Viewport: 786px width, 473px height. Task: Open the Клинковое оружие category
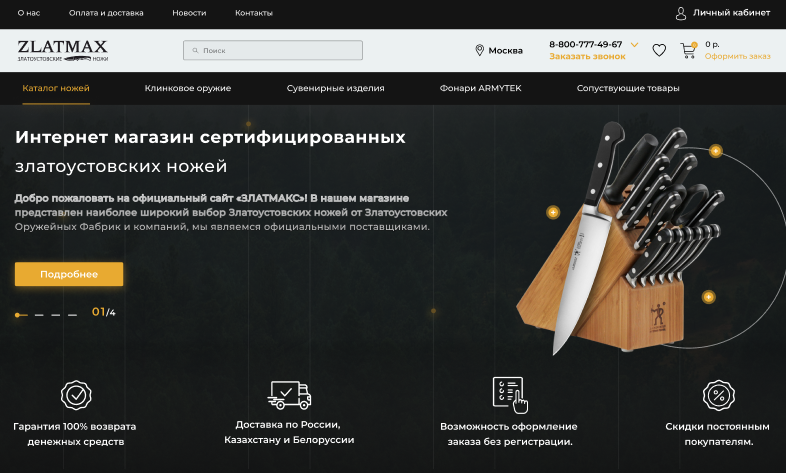(x=188, y=88)
